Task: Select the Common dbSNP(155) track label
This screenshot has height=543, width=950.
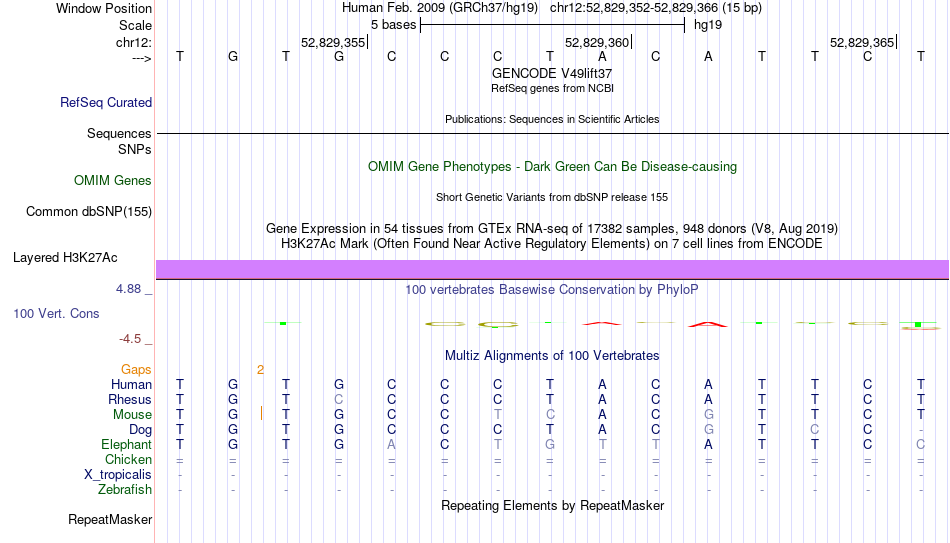Action: (x=89, y=212)
